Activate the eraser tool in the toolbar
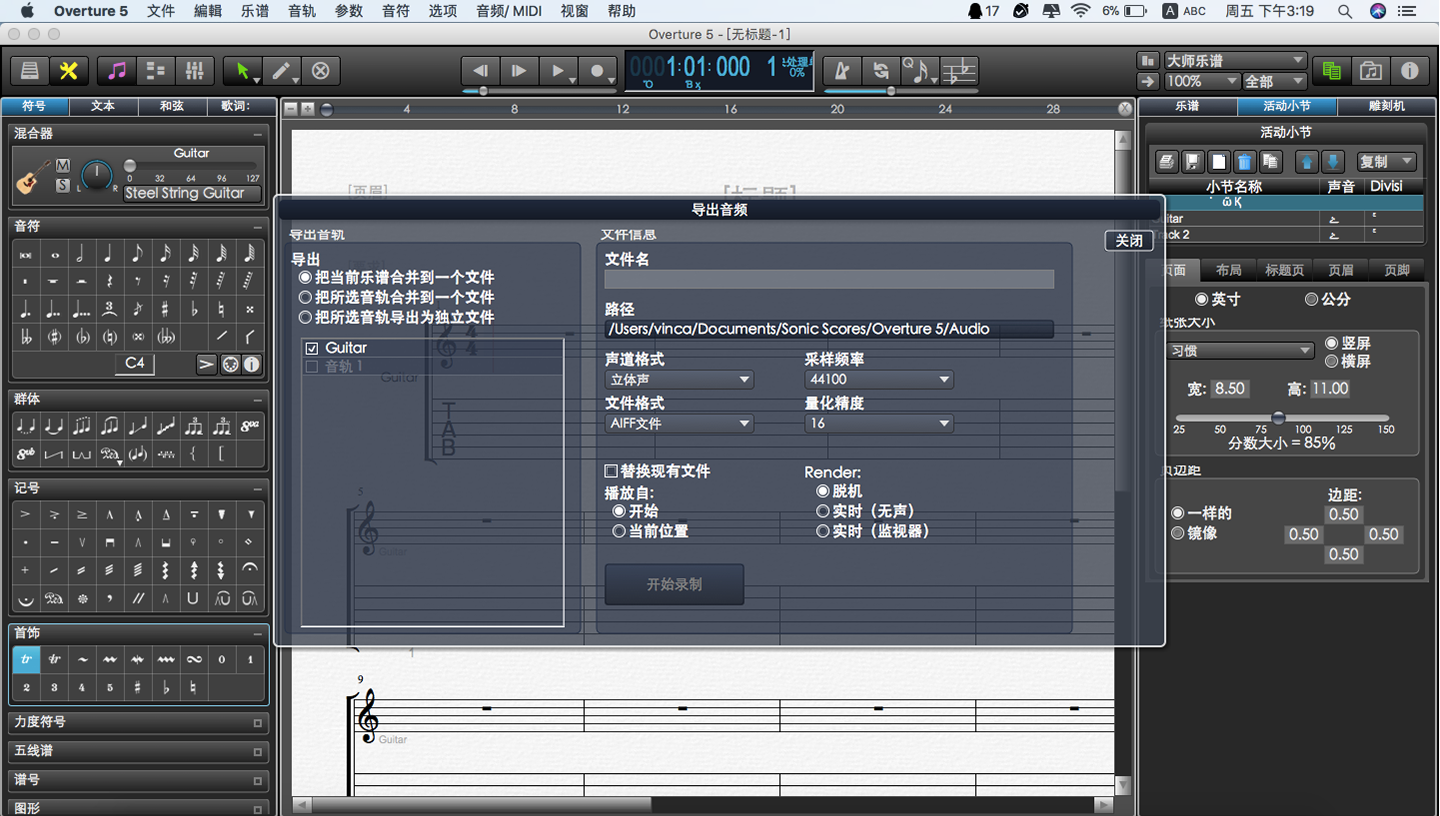Viewport: 1440px width, 816px height. pyautogui.click(x=320, y=71)
